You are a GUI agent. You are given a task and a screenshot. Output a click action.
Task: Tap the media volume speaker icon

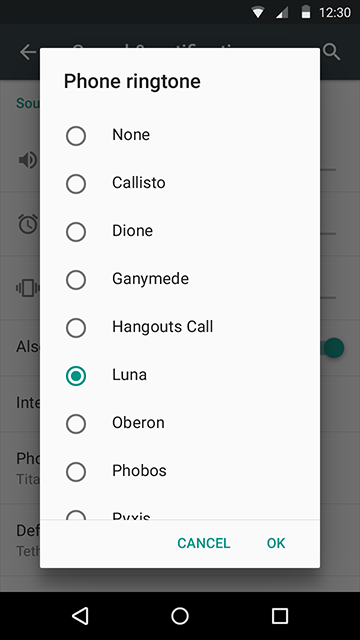29,160
